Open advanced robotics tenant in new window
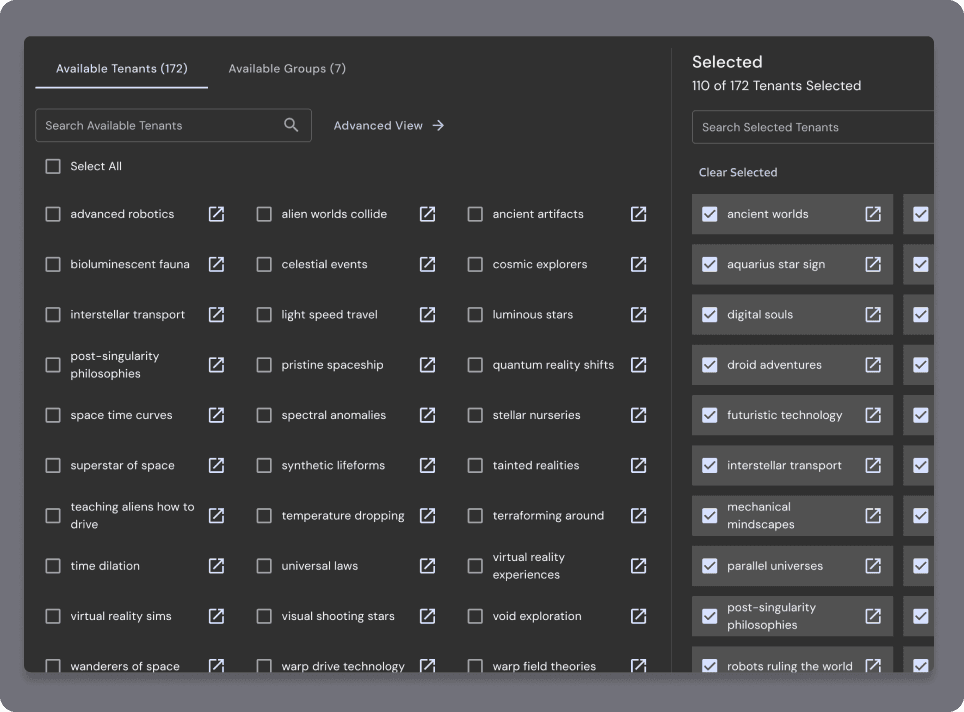Image resolution: width=964 pixels, height=712 pixels. click(x=216, y=214)
